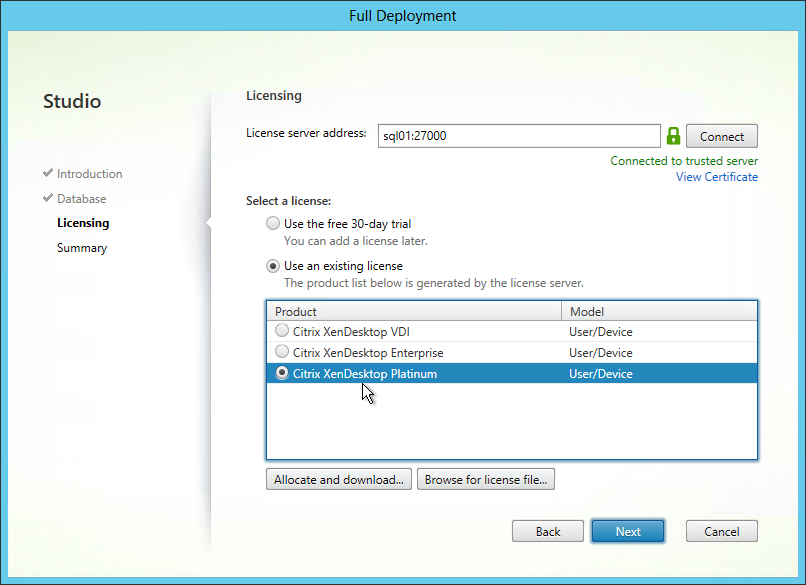Select Use an existing license option
The image size is (806, 585).
[x=273, y=266]
